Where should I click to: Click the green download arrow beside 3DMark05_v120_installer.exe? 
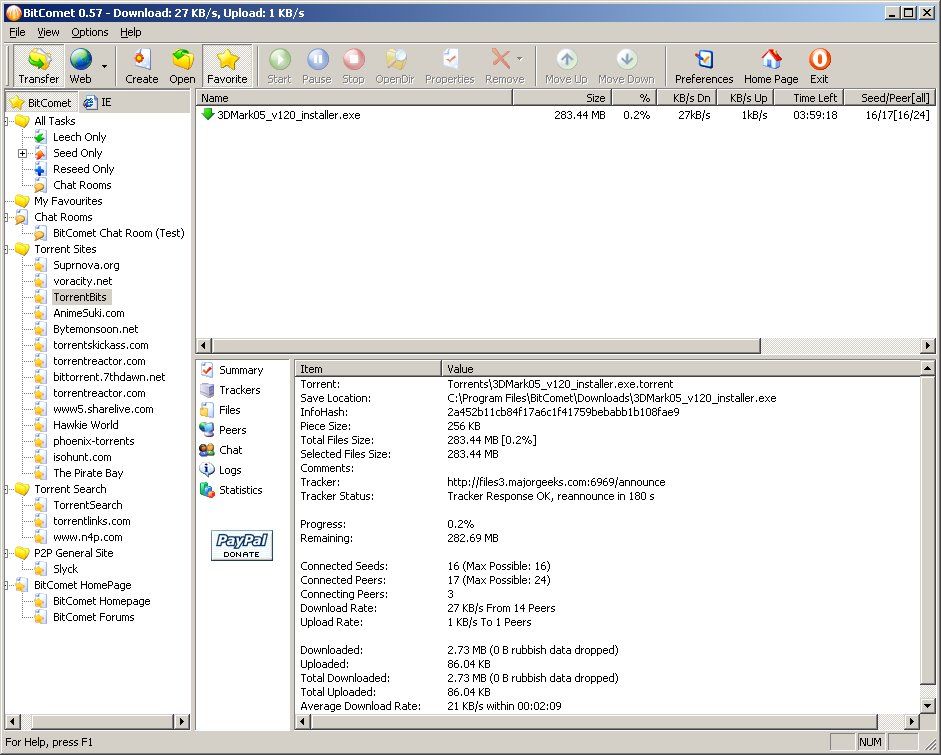click(x=208, y=114)
